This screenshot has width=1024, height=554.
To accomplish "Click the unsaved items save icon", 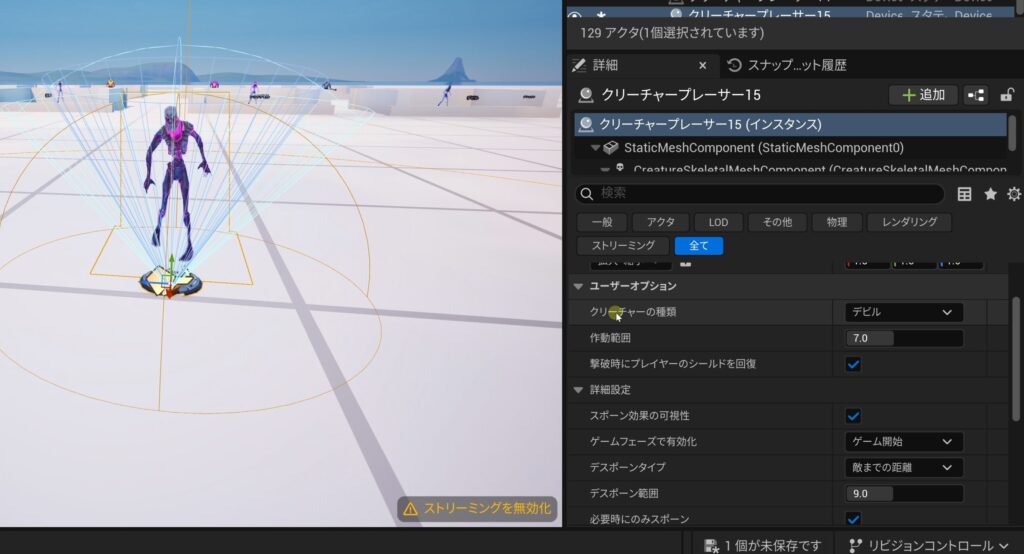I will (711, 545).
